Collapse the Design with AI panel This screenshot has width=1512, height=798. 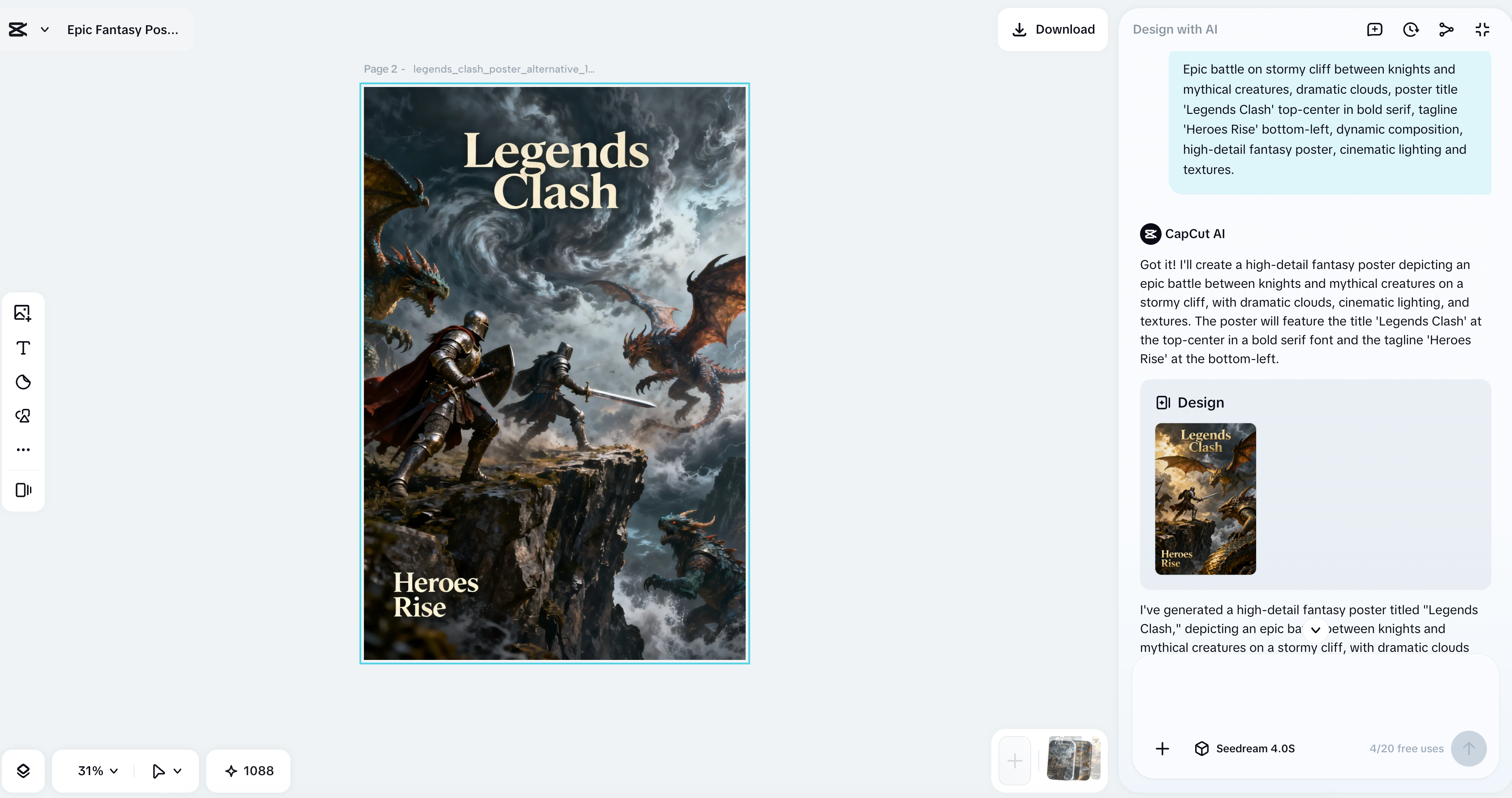(x=1482, y=29)
